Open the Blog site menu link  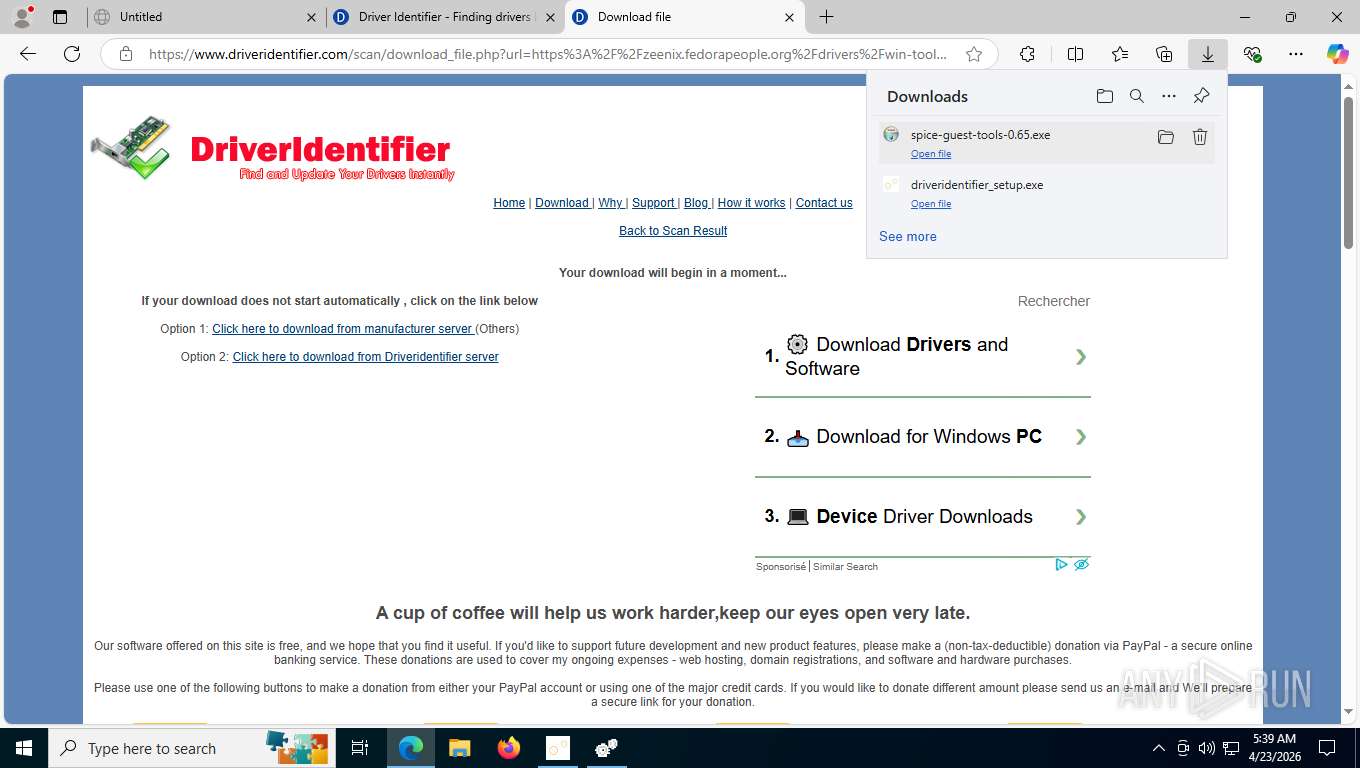[x=697, y=203]
